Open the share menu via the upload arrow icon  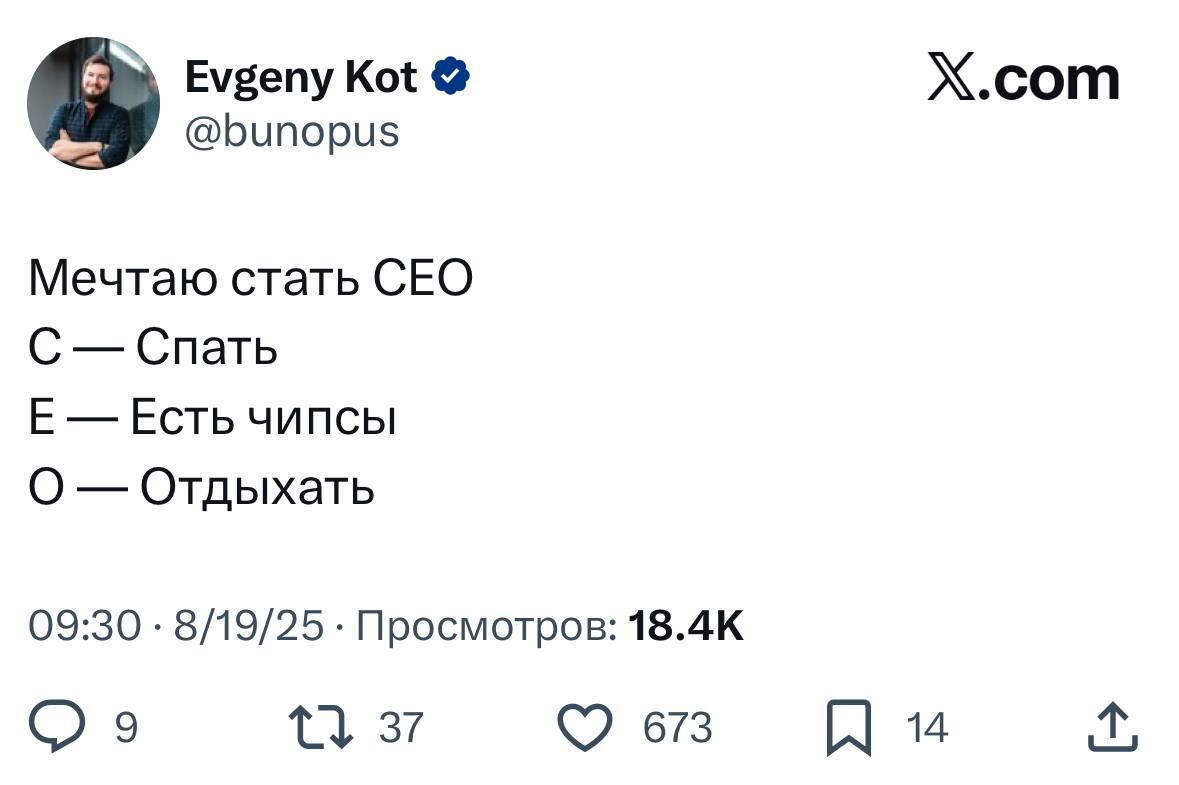1112,727
